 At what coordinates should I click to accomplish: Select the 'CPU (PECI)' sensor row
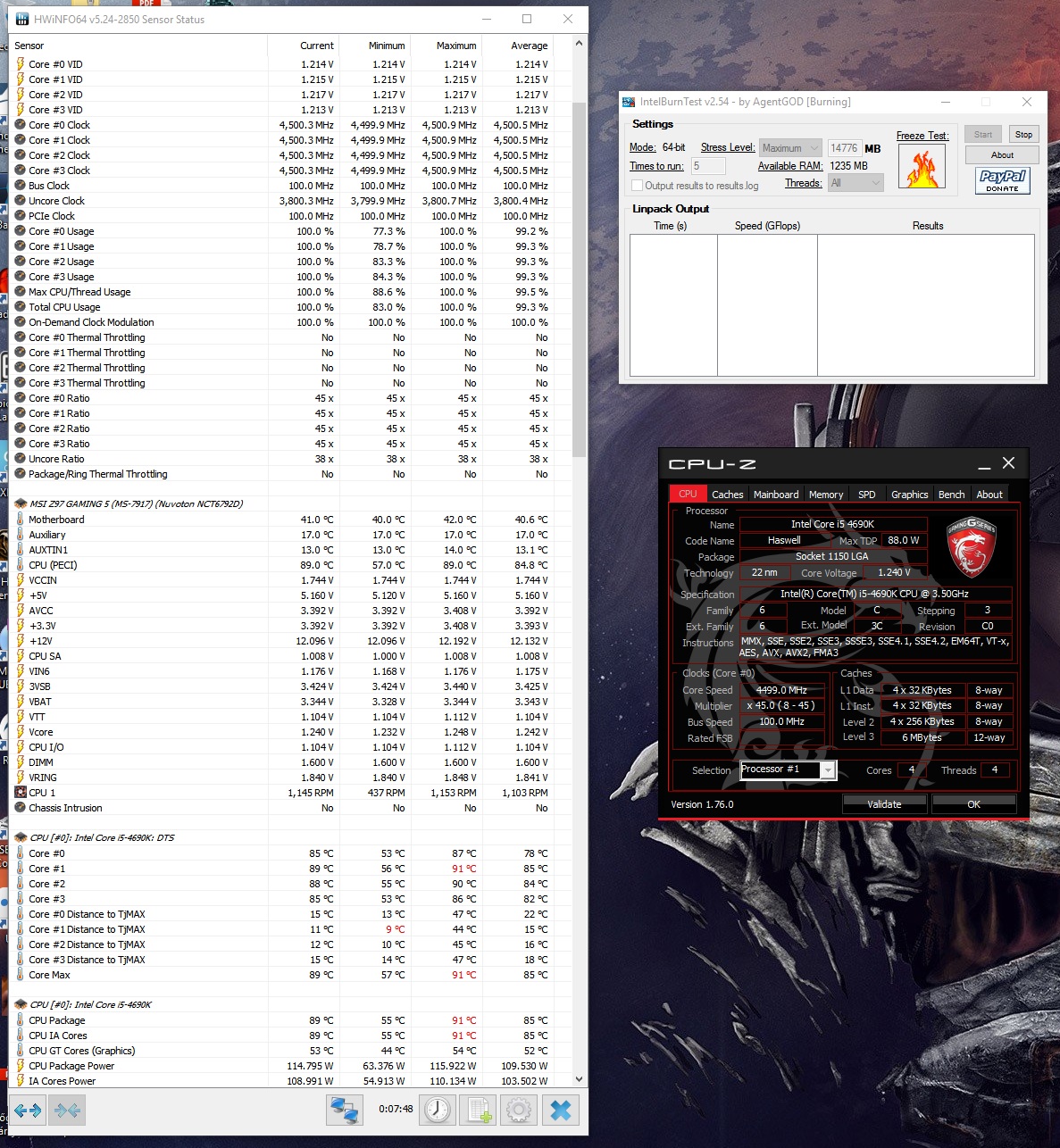[290, 565]
